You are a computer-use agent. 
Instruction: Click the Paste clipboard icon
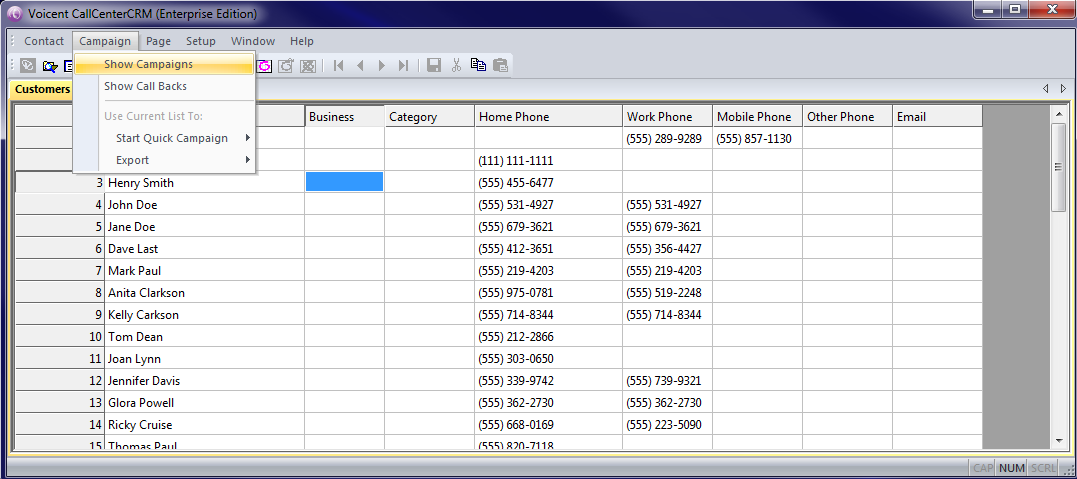[500, 65]
